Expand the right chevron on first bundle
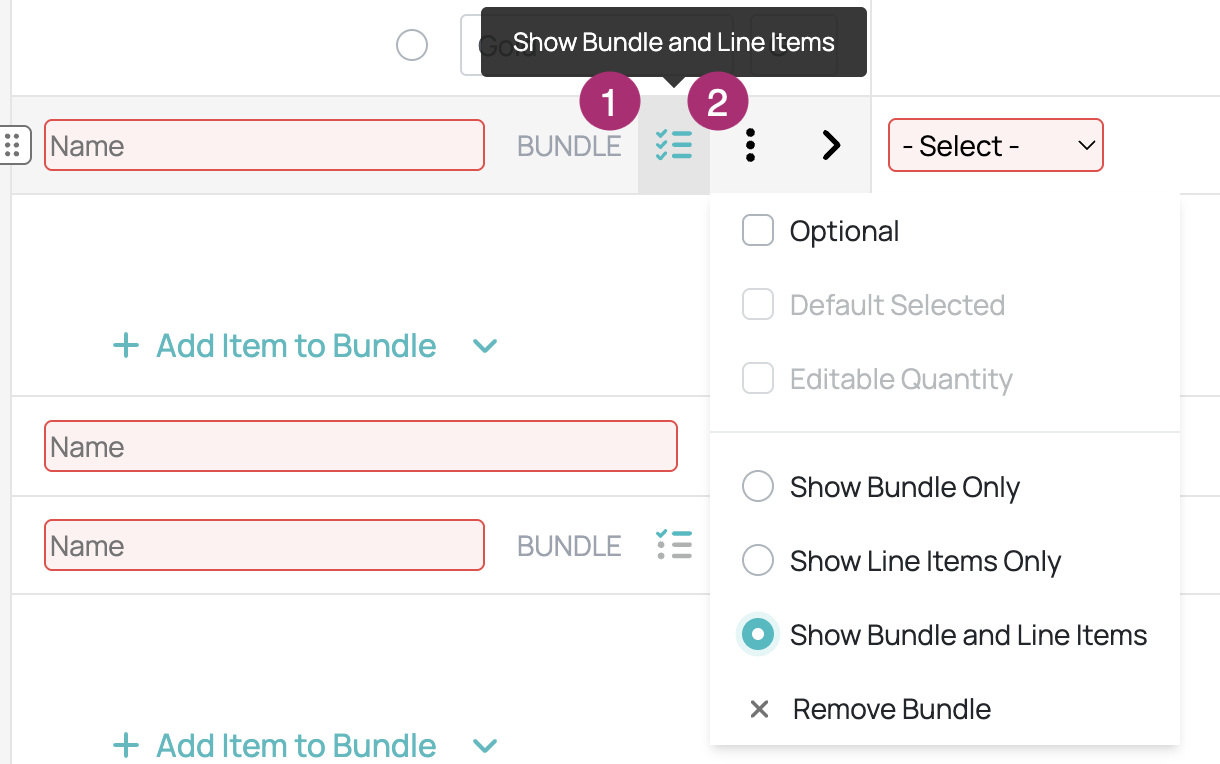The height and width of the screenshot is (764, 1220). pos(831,146)
